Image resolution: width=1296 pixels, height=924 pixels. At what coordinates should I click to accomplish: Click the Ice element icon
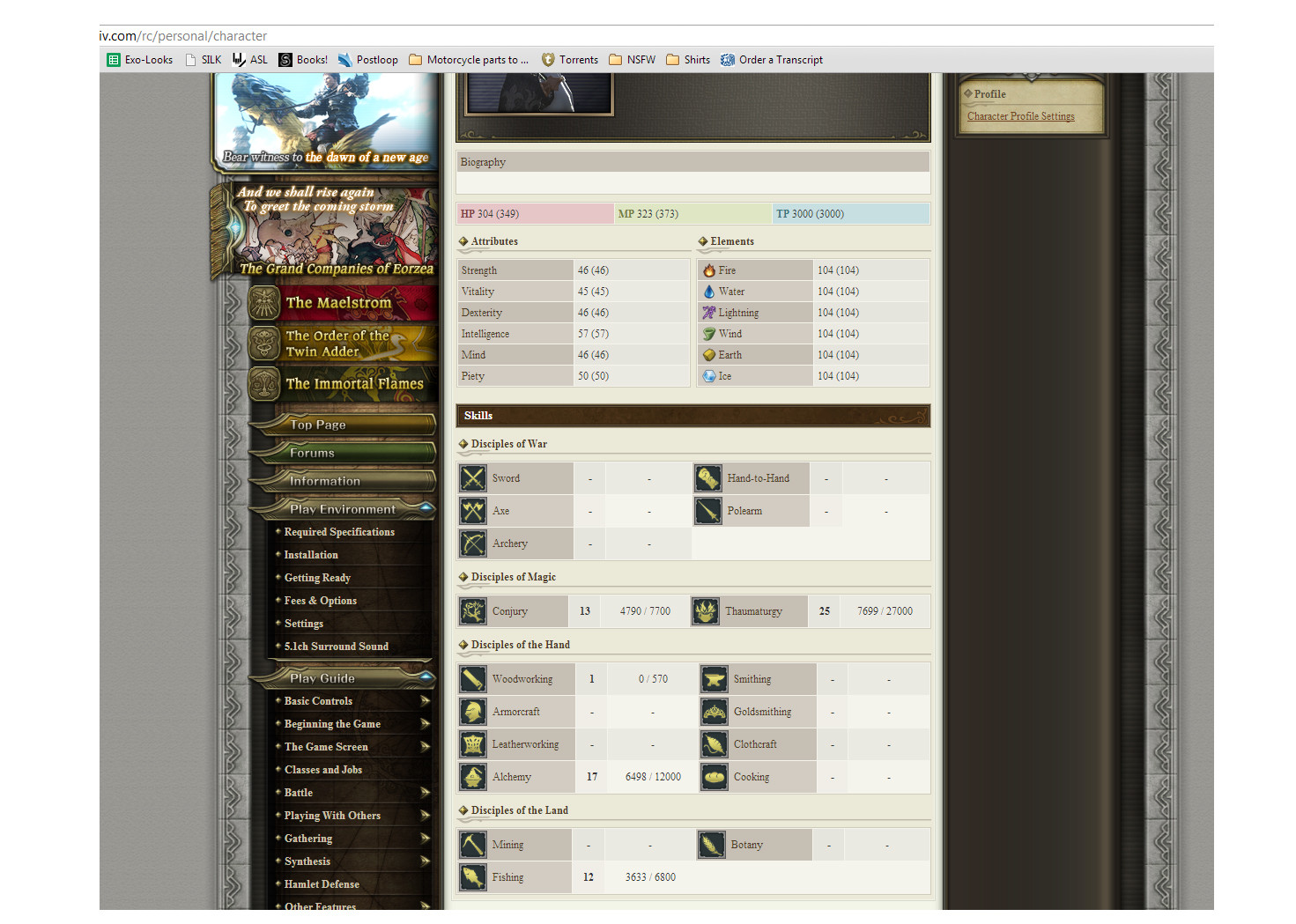point(709,376)
